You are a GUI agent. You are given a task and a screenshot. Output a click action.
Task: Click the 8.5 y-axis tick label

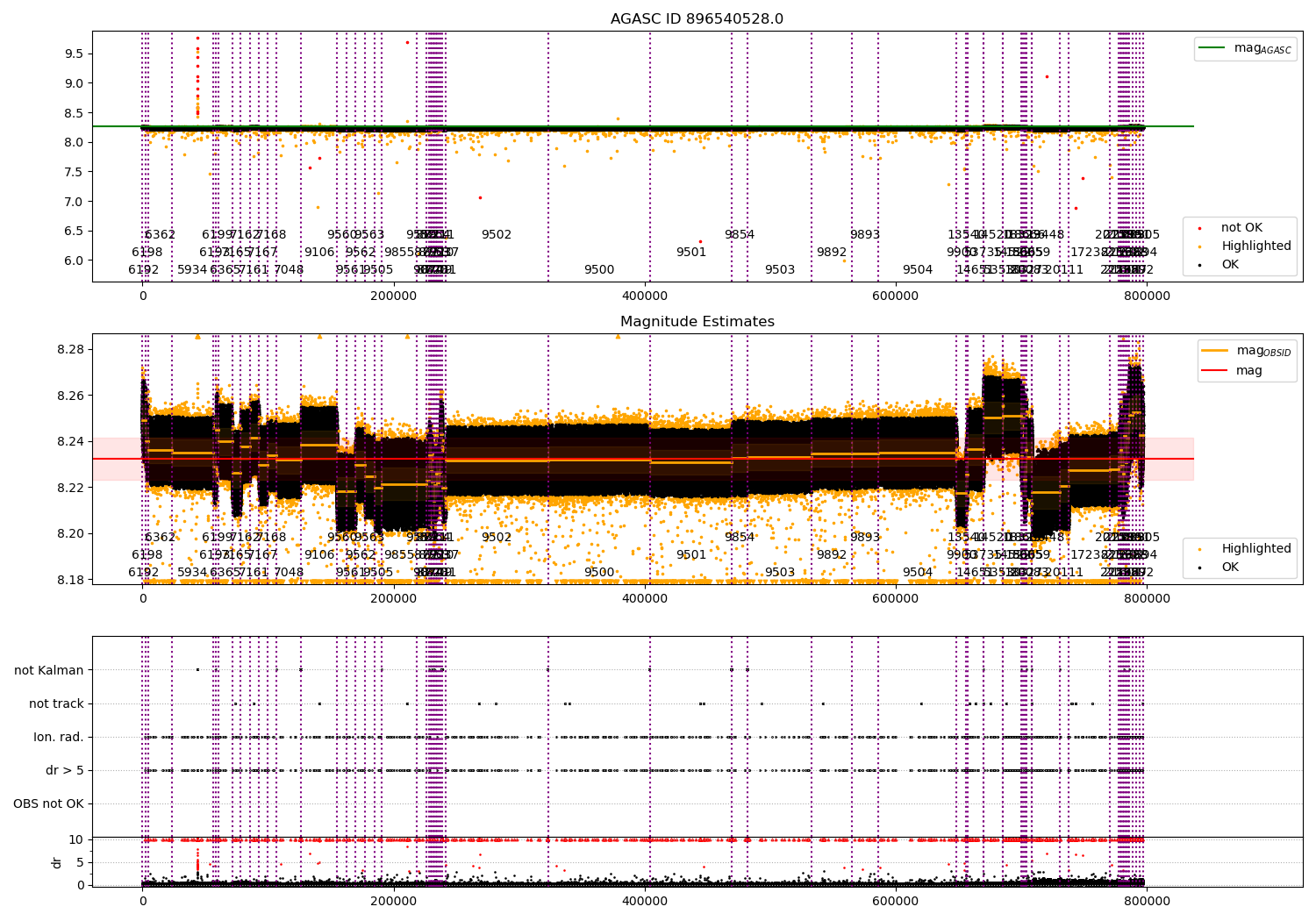coord(74,113)
